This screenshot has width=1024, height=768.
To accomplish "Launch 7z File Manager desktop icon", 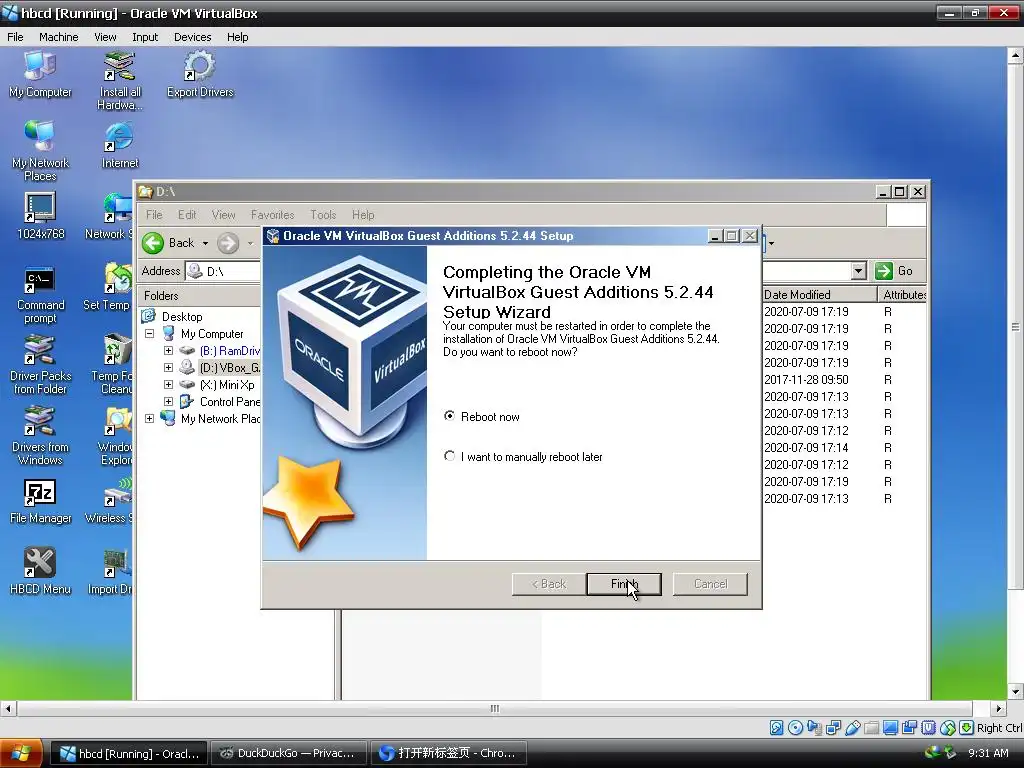I will [40, 501].
